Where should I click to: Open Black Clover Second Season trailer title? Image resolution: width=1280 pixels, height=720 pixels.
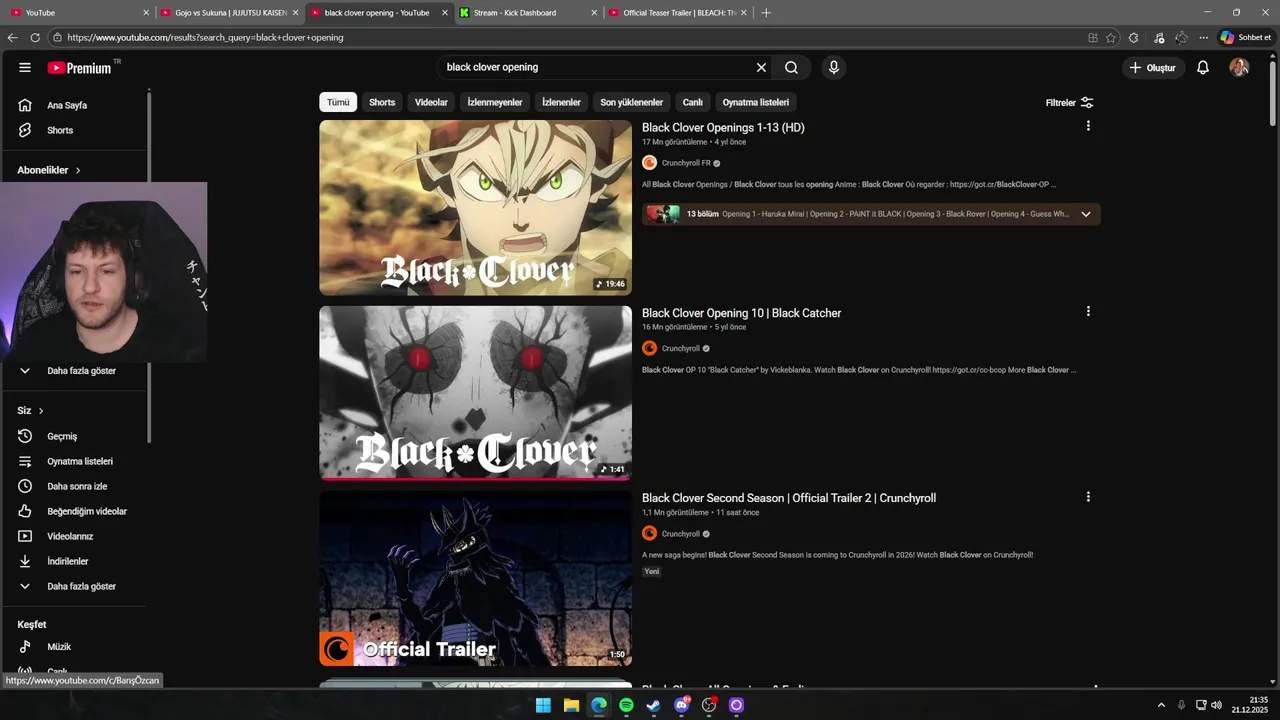pyautogui.click(x=789, y=498)
